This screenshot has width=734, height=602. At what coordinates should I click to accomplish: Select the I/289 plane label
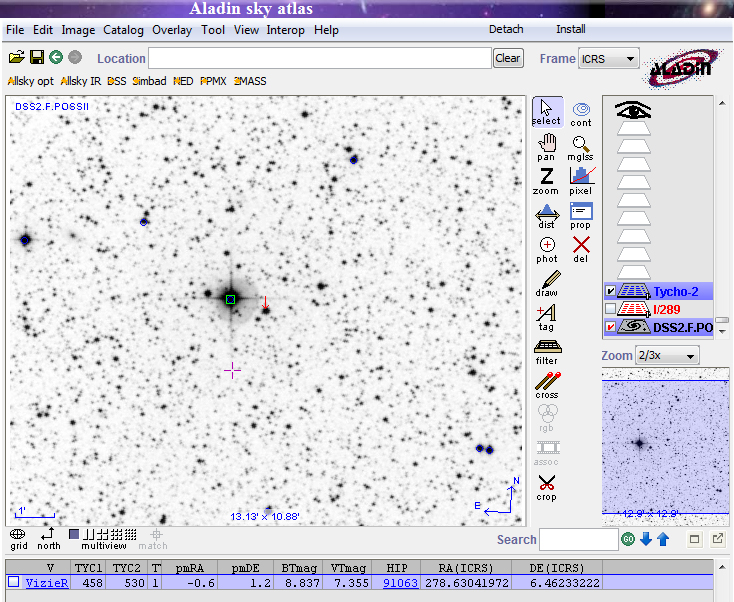click(667, 309)
